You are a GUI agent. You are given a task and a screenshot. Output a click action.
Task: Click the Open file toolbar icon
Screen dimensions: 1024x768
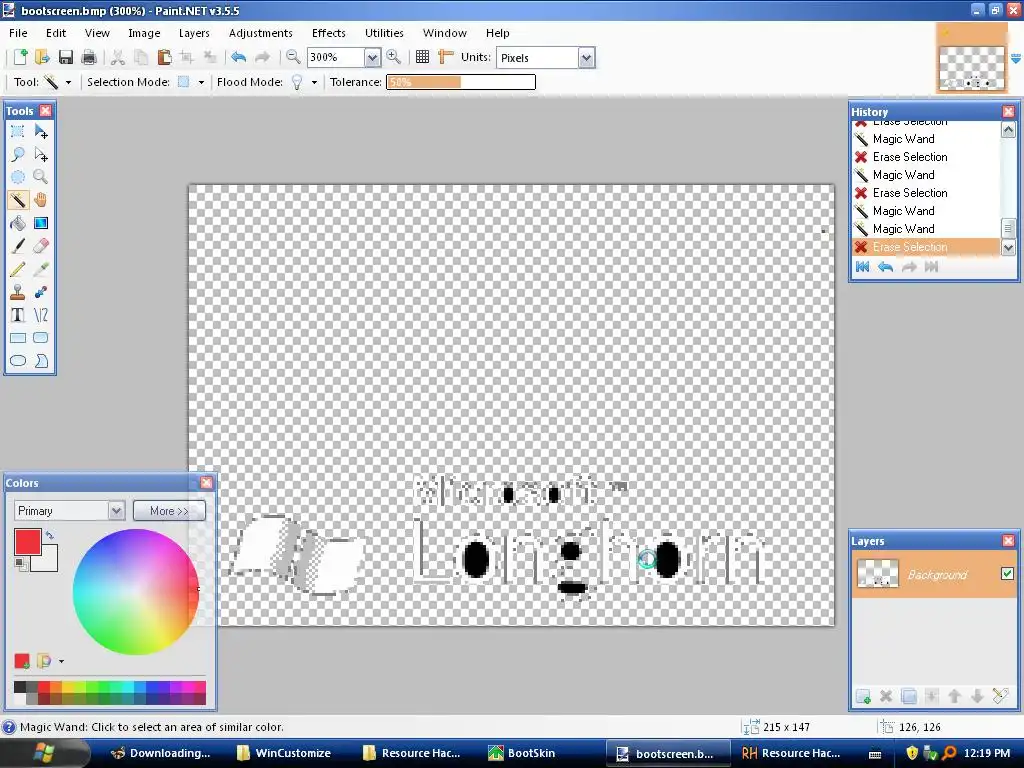(x=42, y=57)
